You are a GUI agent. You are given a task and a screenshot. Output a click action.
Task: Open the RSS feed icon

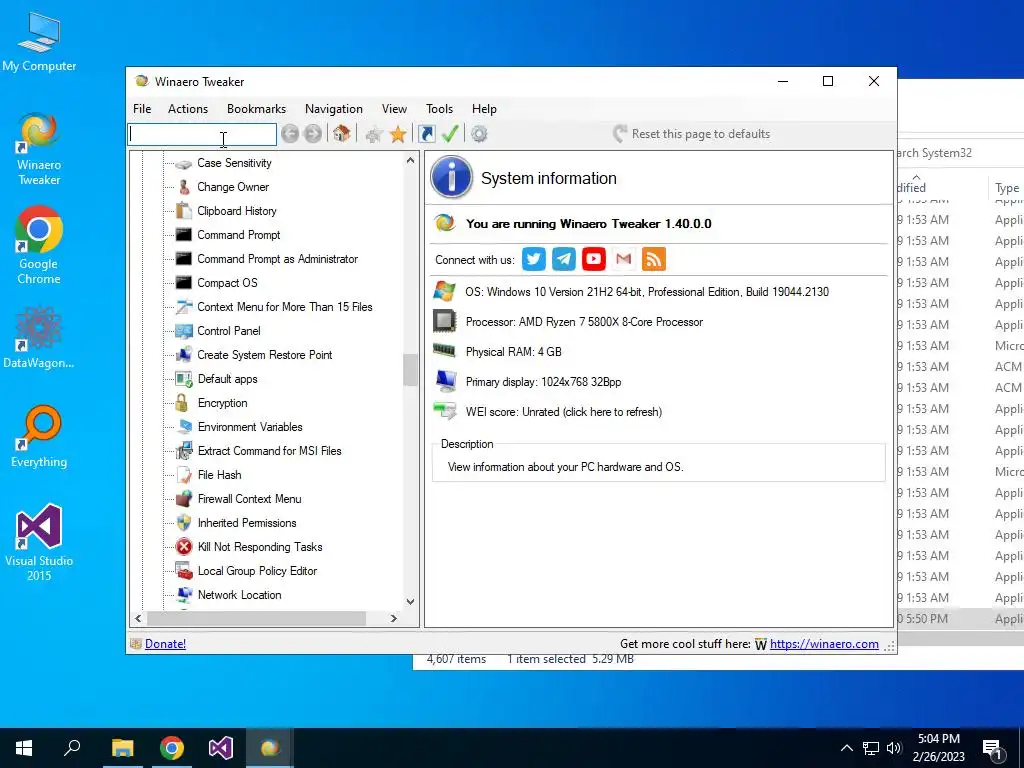[x=654, y=259]
